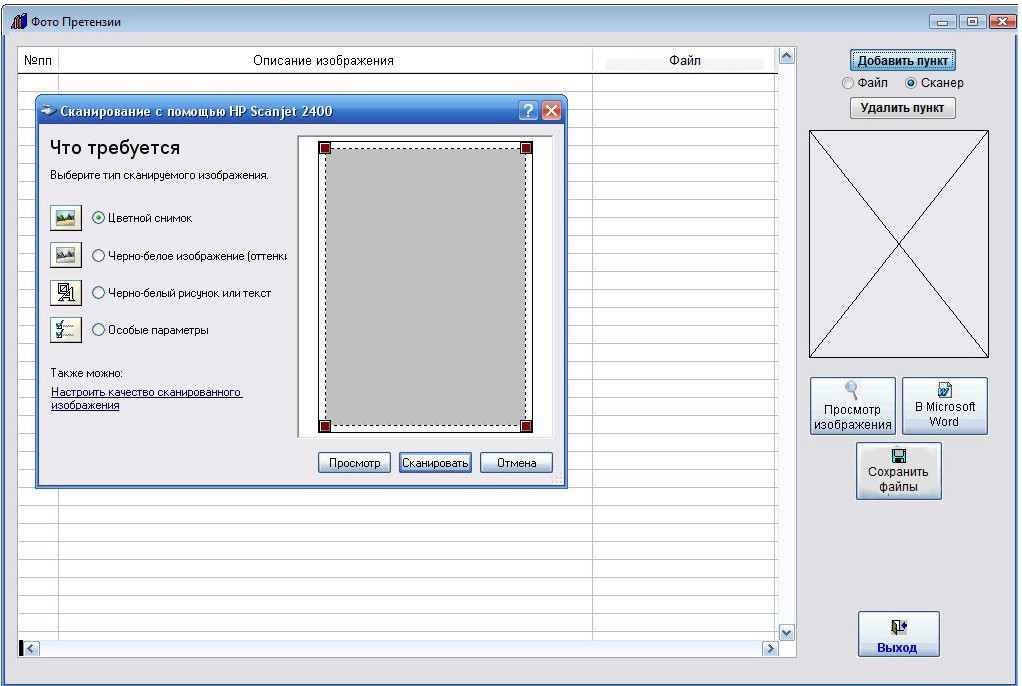Click the door icon Выход button
This screenshot has height=686, width=1022.
tap(898, 634)
